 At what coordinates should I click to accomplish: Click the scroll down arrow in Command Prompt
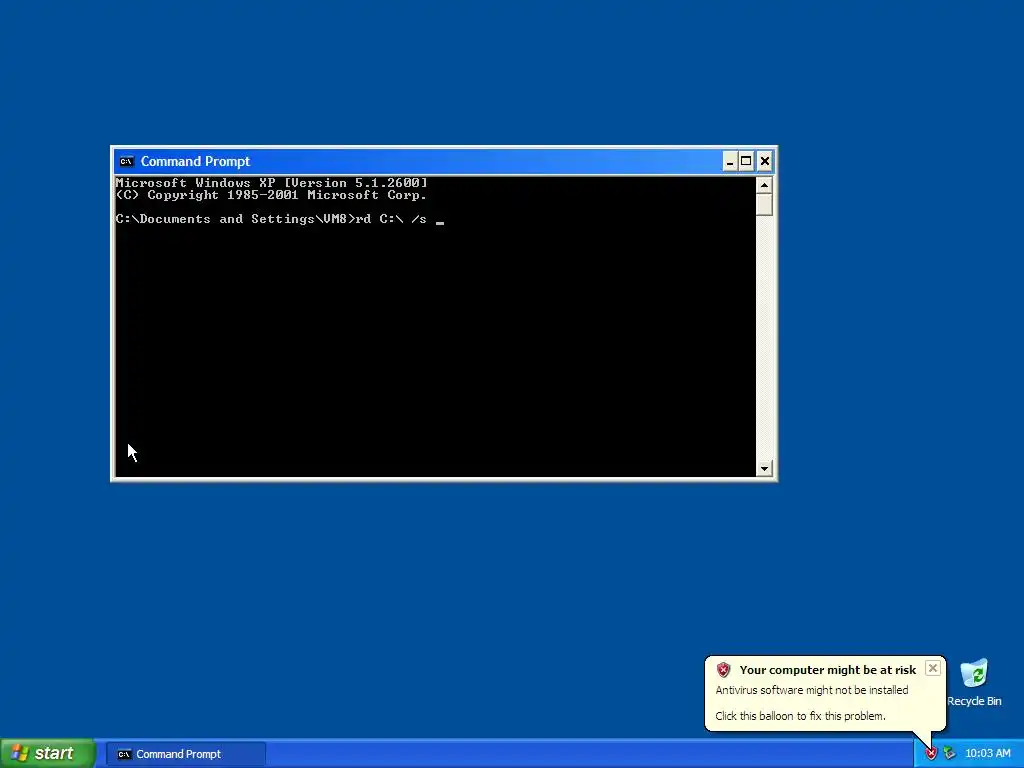click(764, 468)
